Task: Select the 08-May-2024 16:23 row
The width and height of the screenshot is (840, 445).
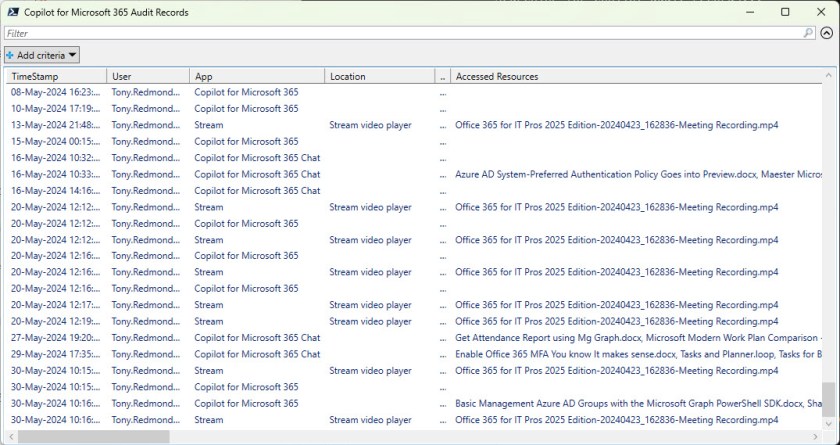Action: pos(414,92)
